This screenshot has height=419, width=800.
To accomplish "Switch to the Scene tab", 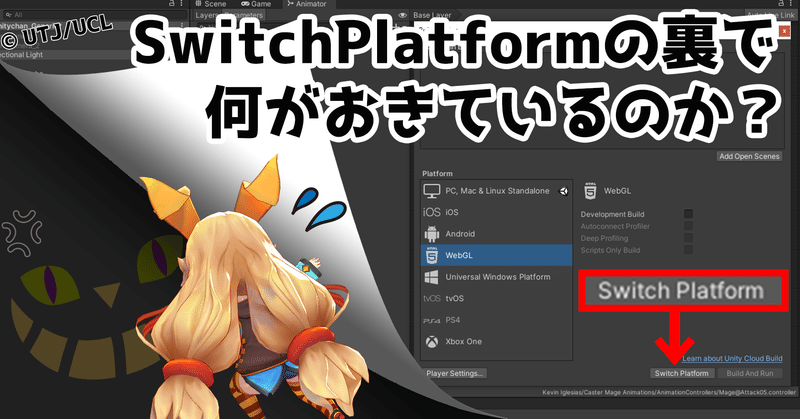I will (x=211, y=4).
